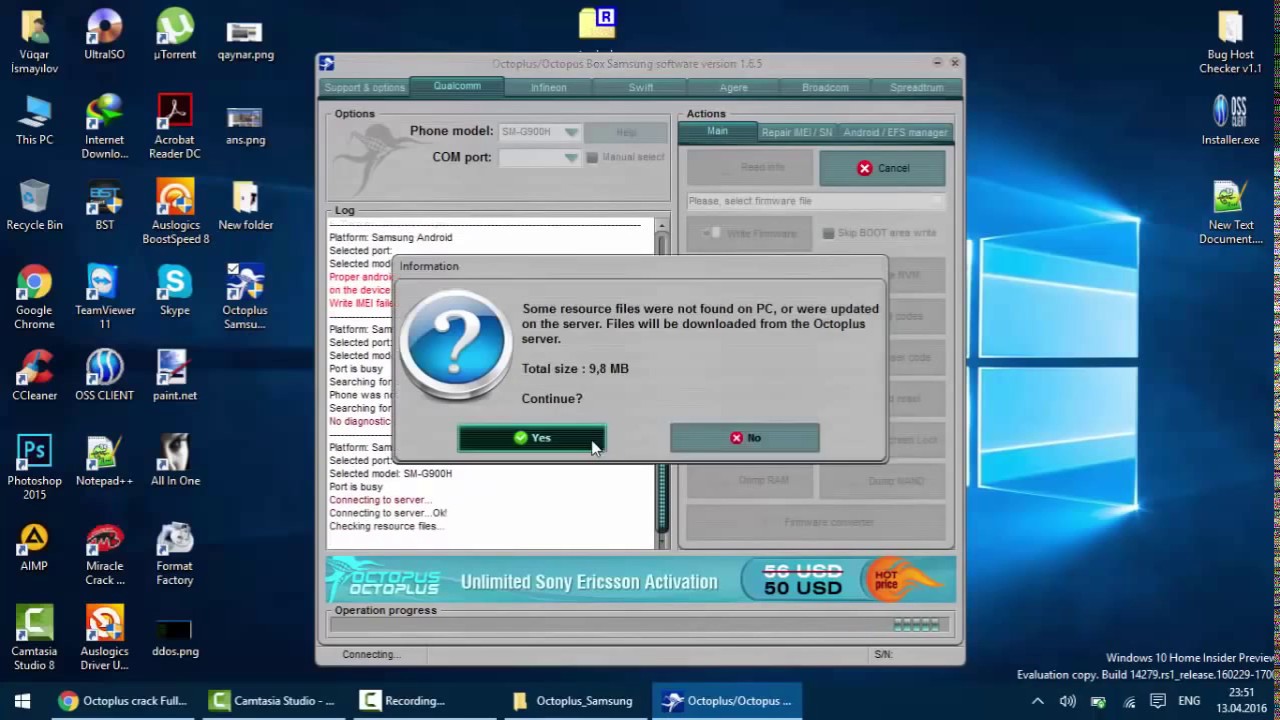Viewport: 1280px width, 720px height.
Task: Click the Operation progress bar
Action: pyautogui.click(x=639, y=625)
